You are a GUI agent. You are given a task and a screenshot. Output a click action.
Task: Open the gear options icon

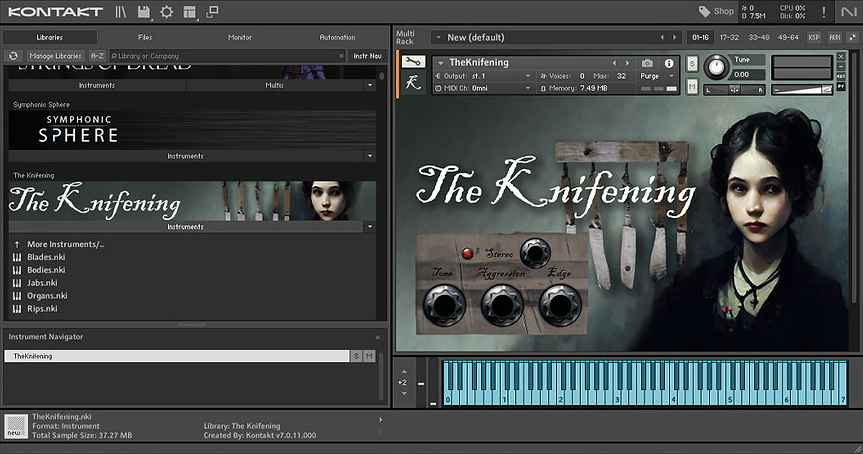click(167, 12)
